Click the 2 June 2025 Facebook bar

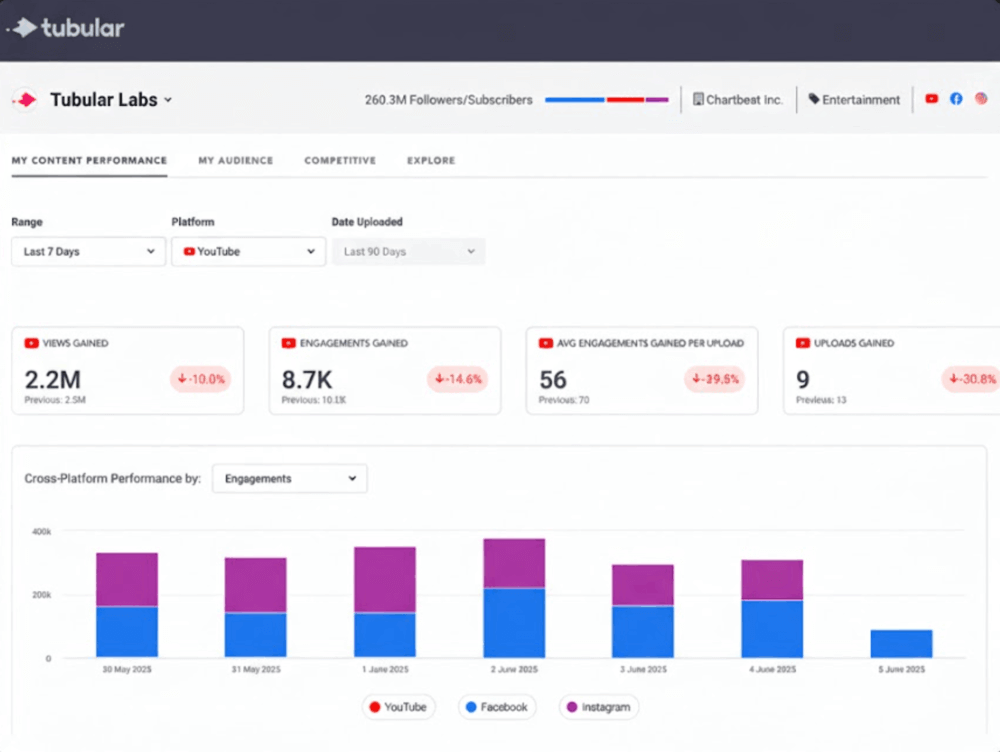(514, 622)
